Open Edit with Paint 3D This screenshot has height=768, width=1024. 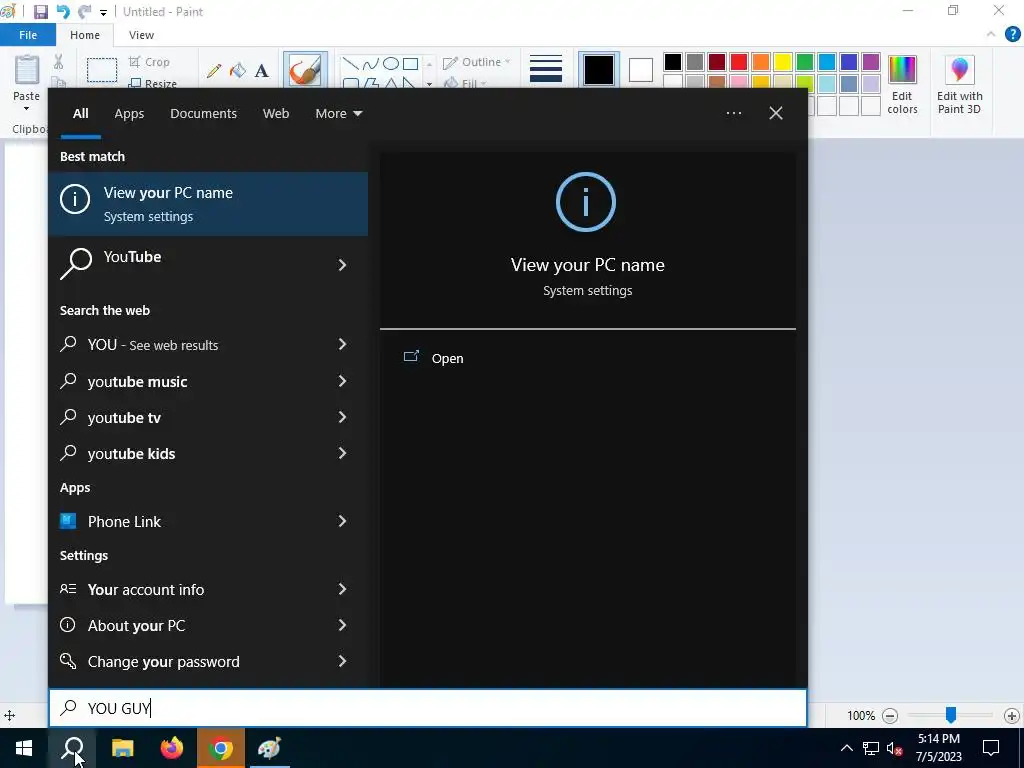pyautogui.click(x=959, y=85)
